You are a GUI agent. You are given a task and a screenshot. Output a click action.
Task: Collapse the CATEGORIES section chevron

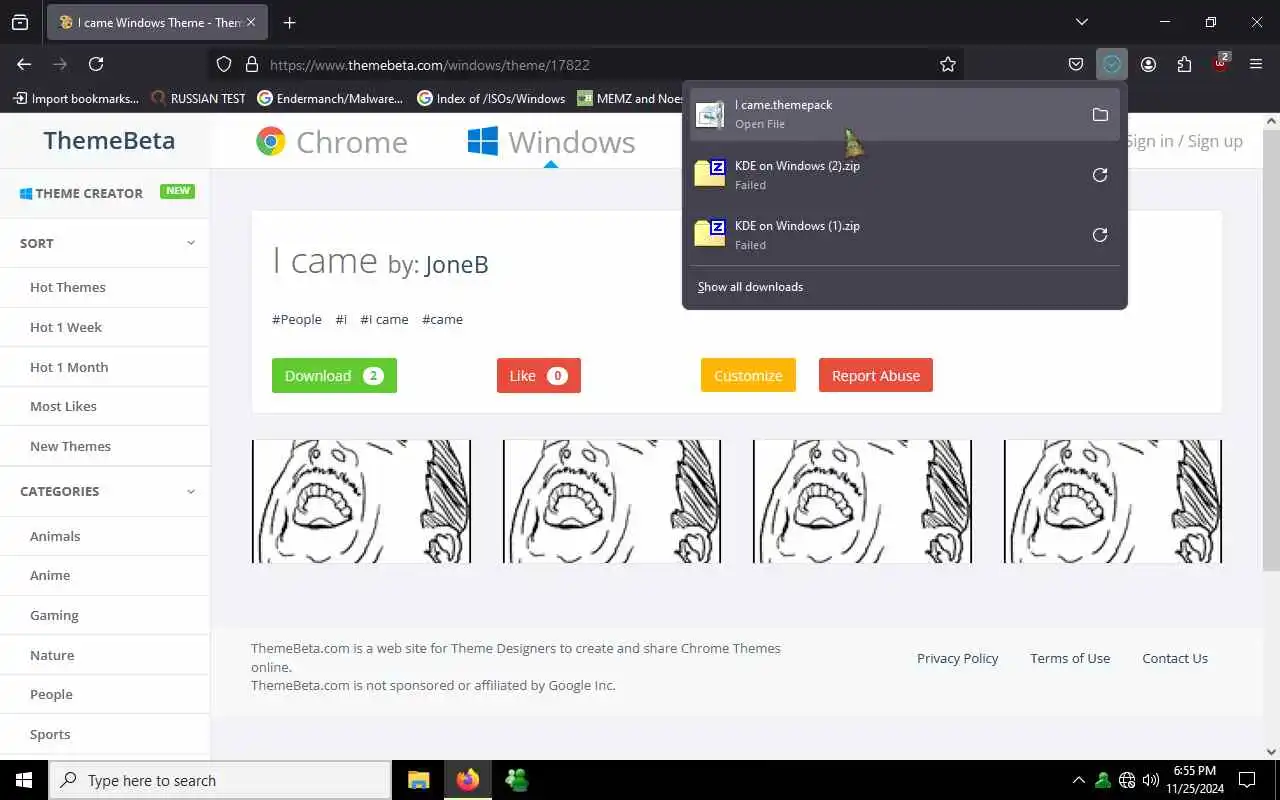pos(190,491)
